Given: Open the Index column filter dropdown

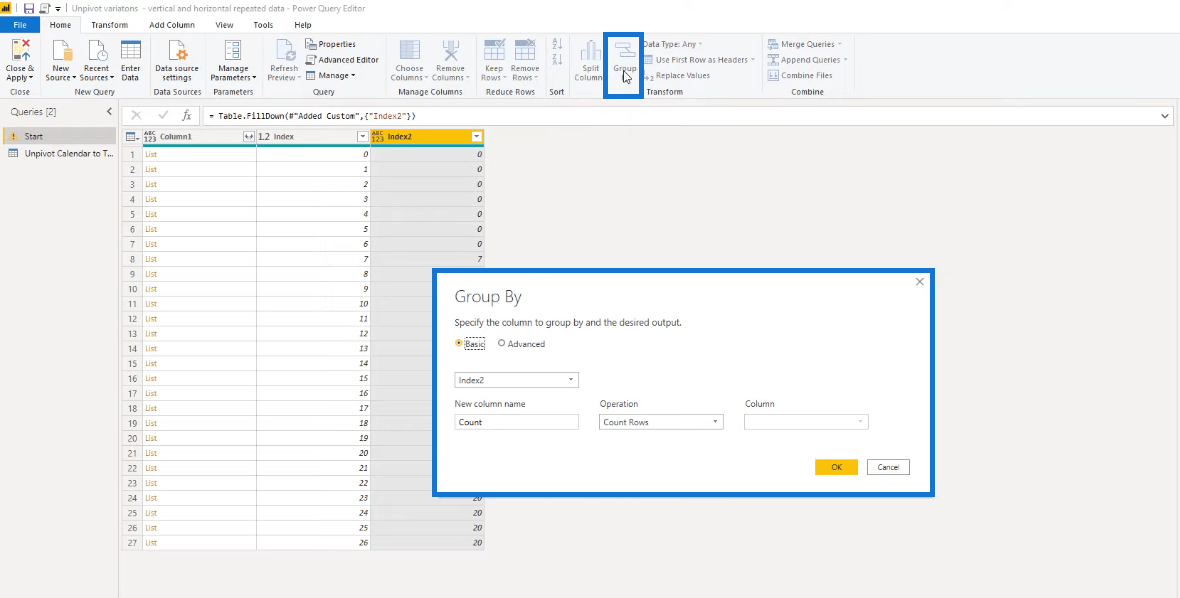Looking at the screenshot, I should [x=363, y=137].
